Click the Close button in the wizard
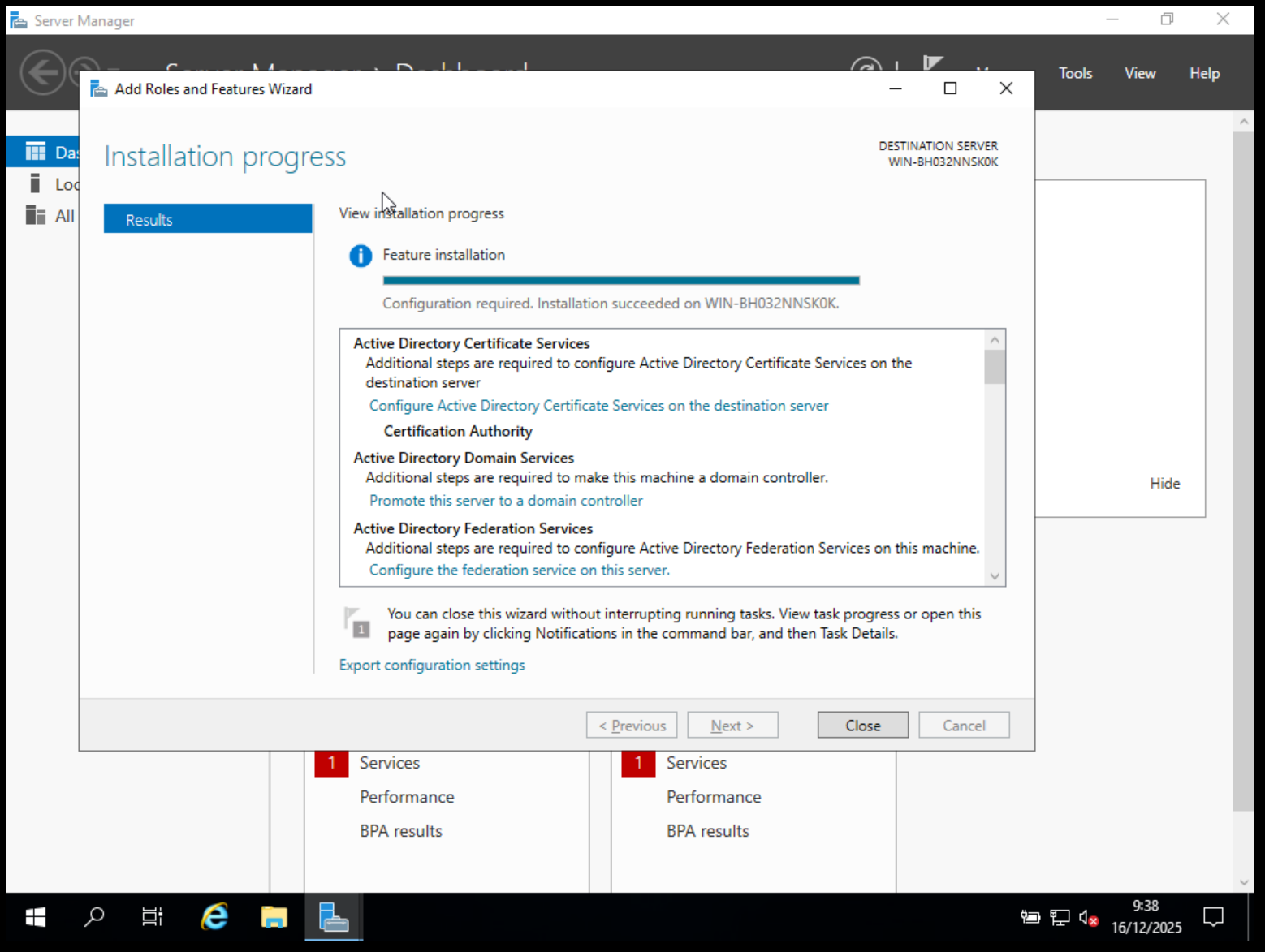 coord(862,726)
